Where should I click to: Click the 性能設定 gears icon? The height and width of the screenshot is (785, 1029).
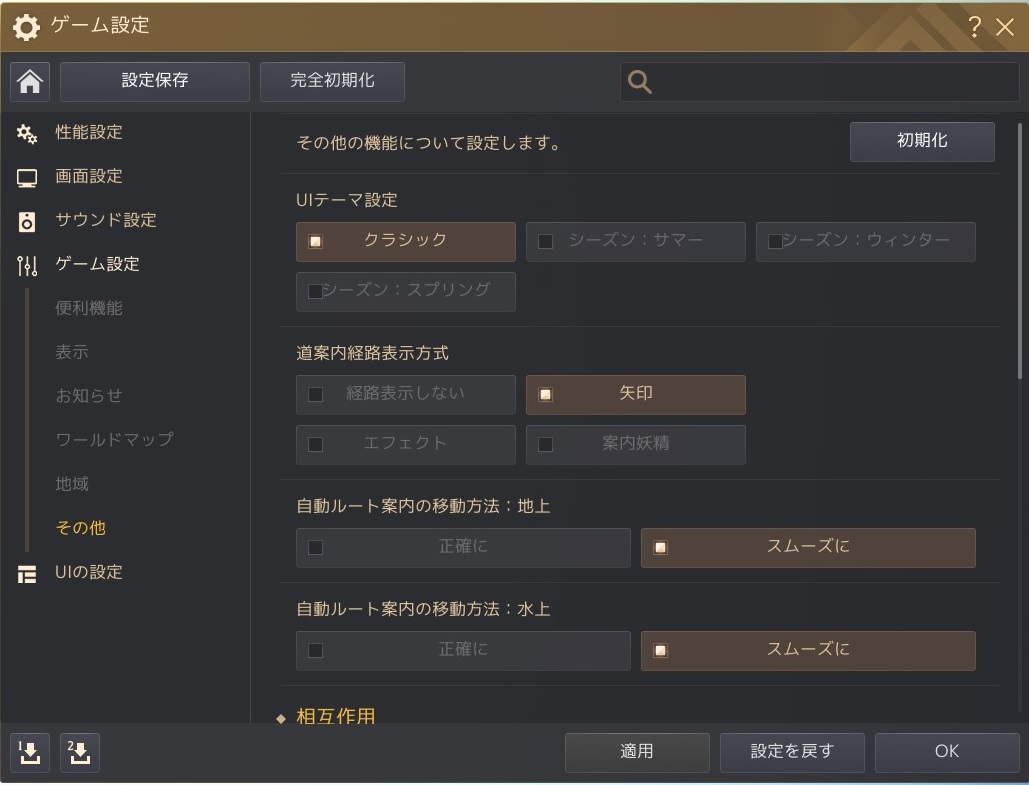pyautogui.click(x=27, y=133)
